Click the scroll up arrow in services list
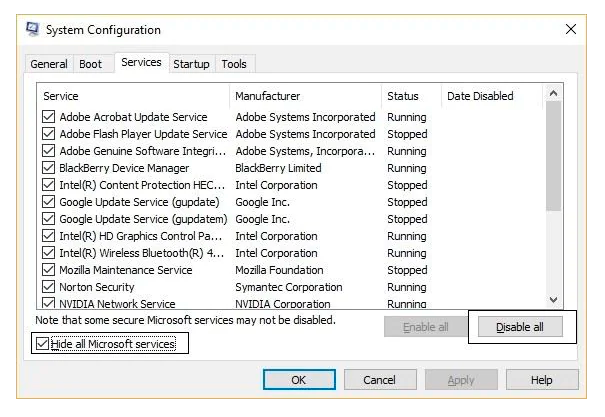605x417 pixels. (x=553, y=93)
